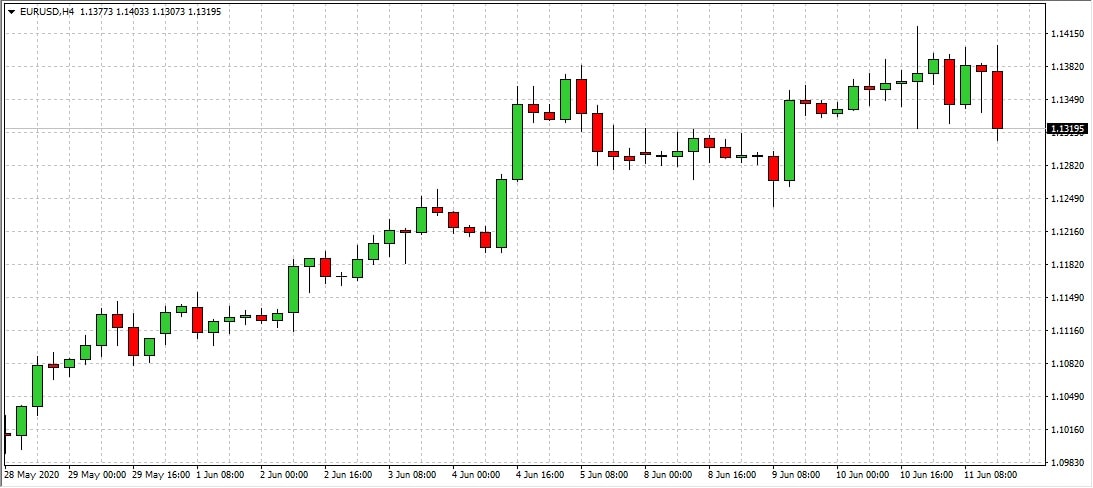The height and width of the screenshot is (488, 1093).
Task: Click the 10 Jun 16:00 time label
Action: click(928, 475)
